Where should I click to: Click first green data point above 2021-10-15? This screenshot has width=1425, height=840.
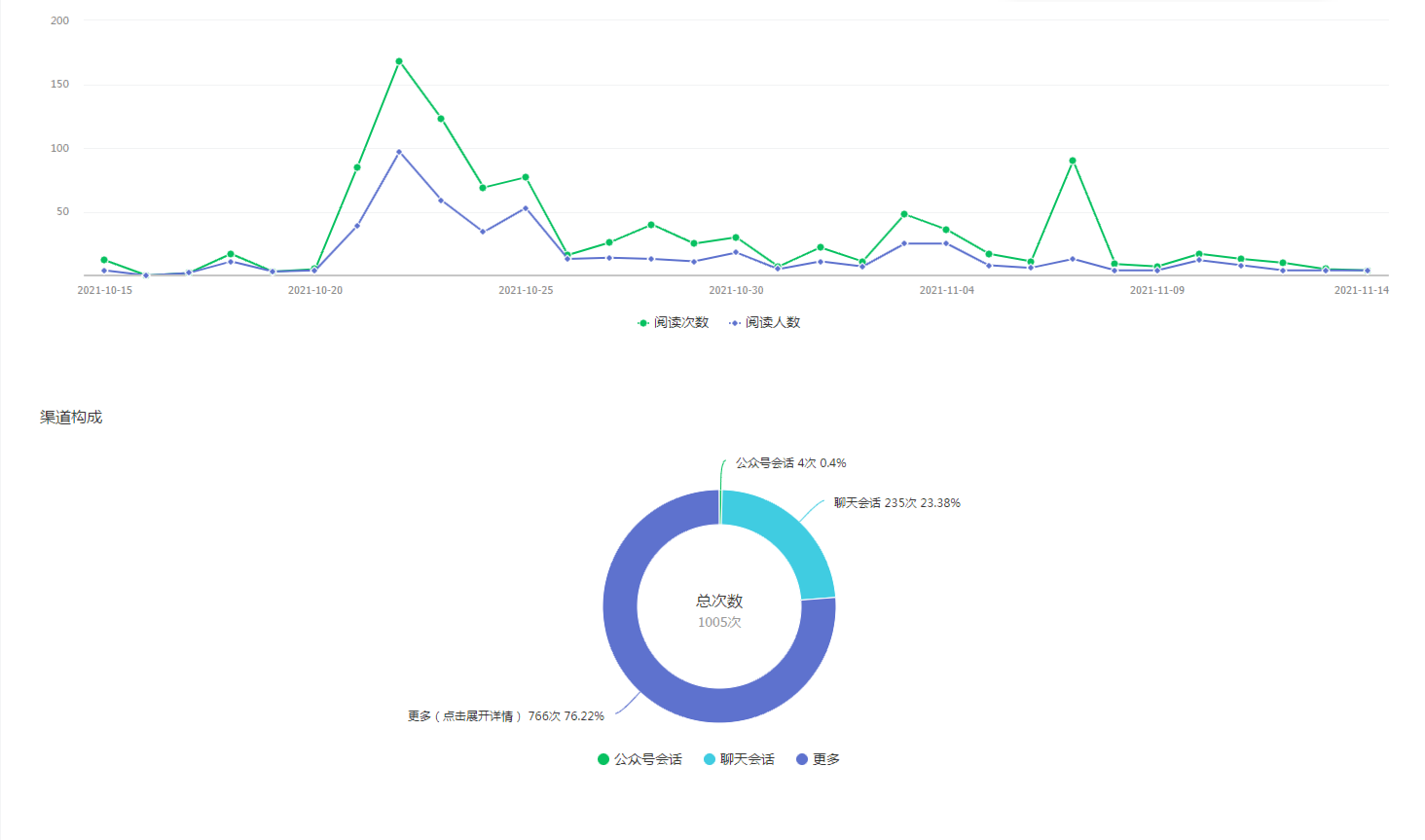point(104,260)
